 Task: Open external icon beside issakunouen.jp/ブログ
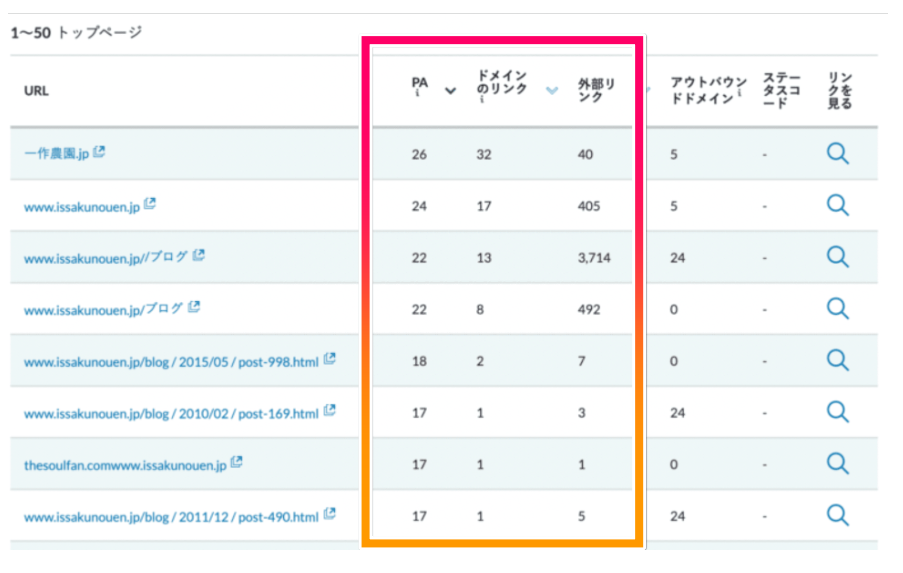point(194,306)
